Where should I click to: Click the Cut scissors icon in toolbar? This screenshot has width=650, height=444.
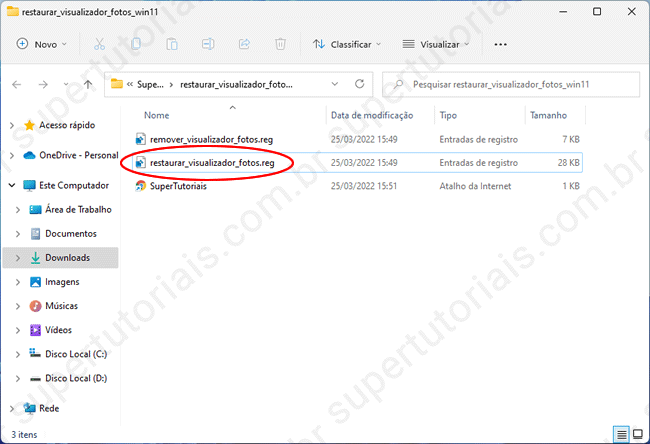[x=99, y=44]
